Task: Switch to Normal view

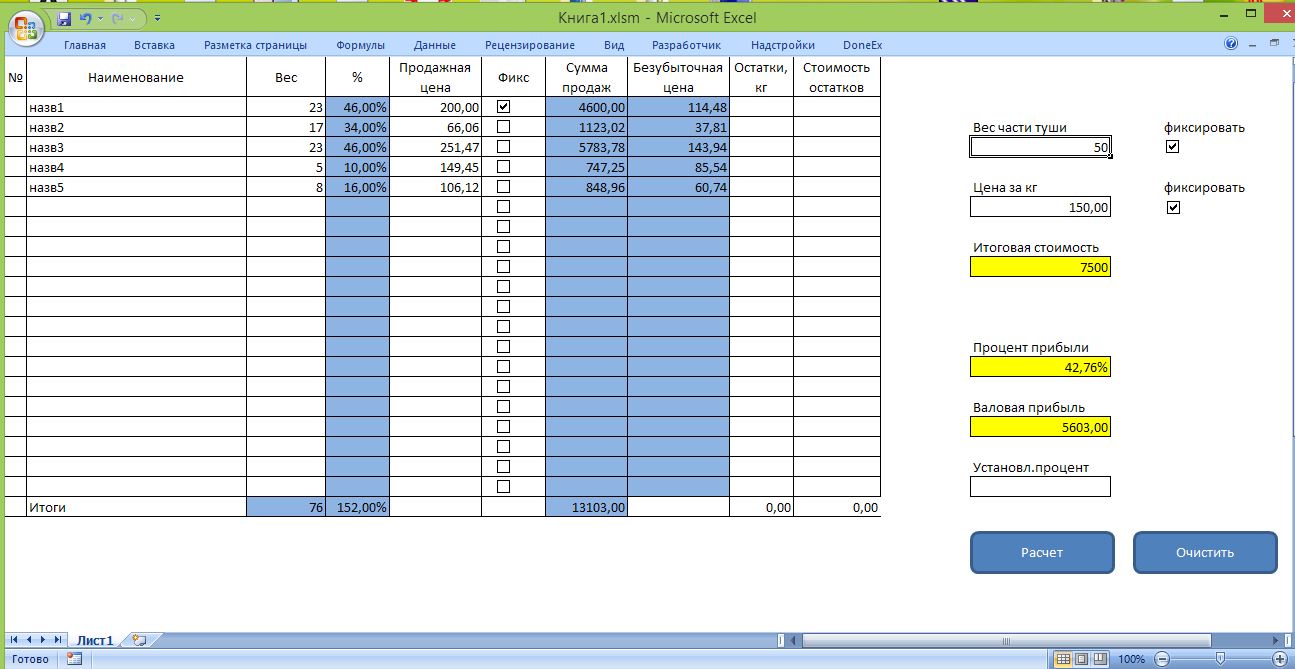Action: click(x=1064, y=659)
